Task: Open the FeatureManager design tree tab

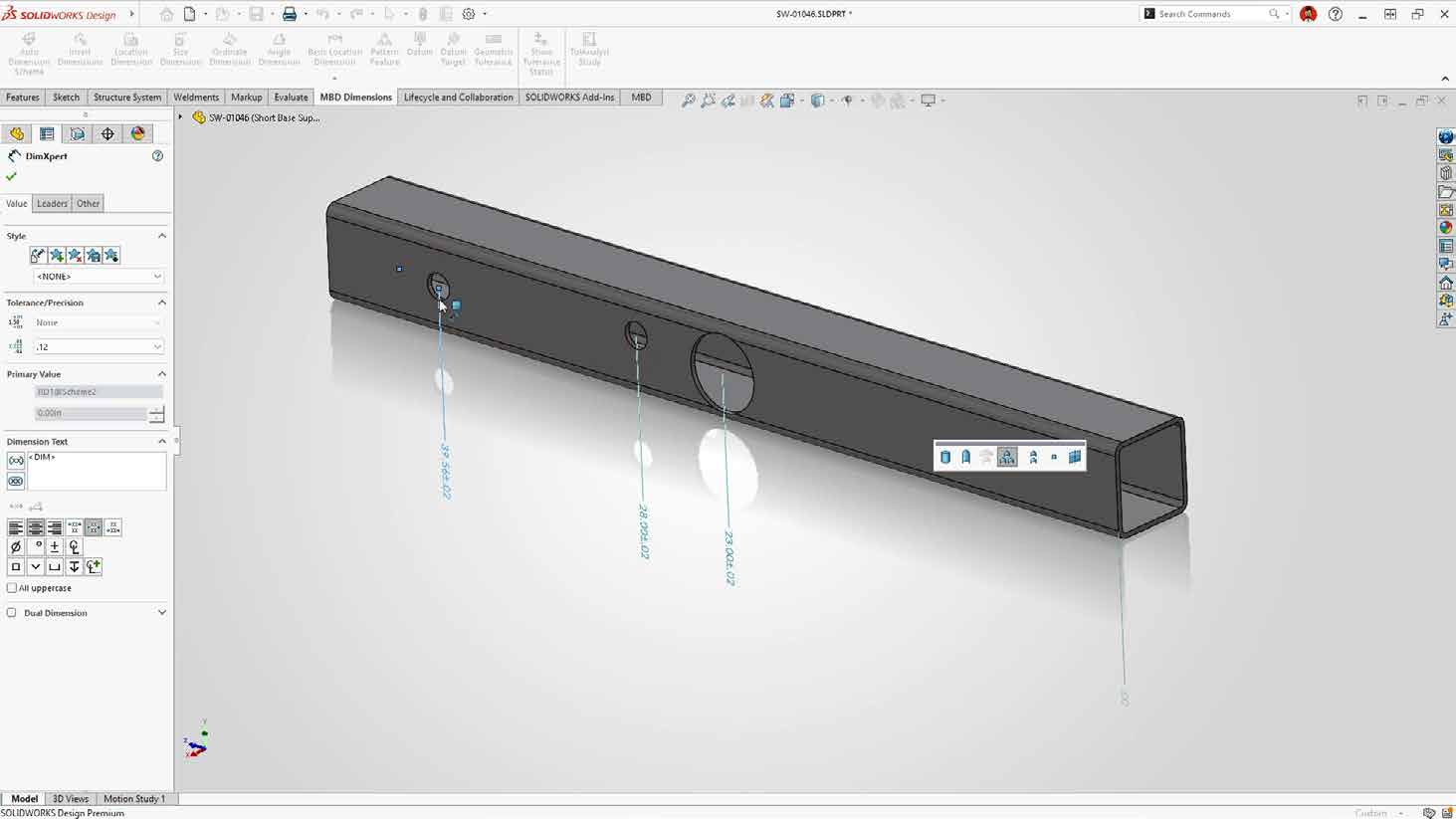Action: tap(17, 133)
